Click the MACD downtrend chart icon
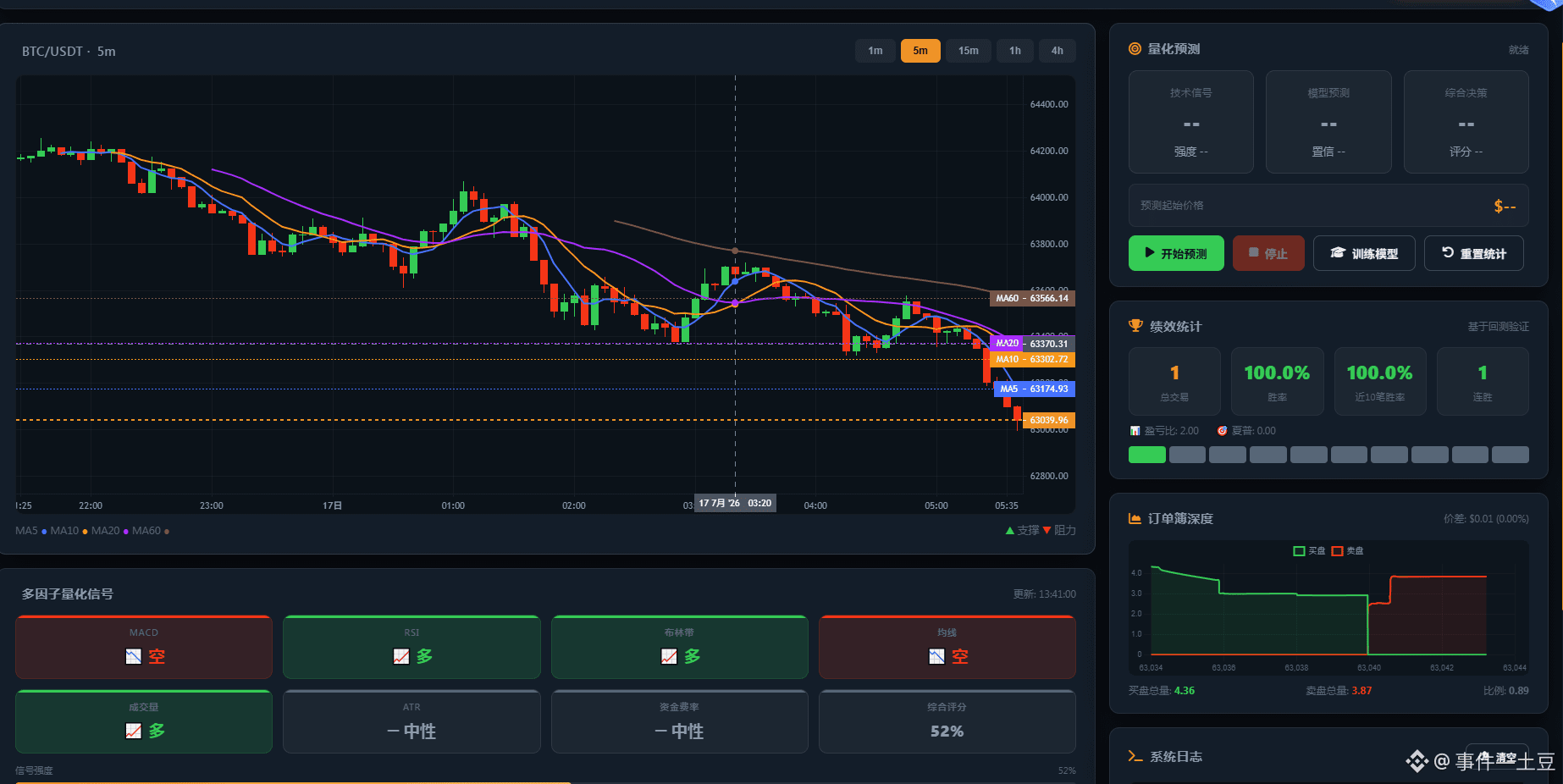The width and height of the screenshot is (1563, 784). (133, 656)
